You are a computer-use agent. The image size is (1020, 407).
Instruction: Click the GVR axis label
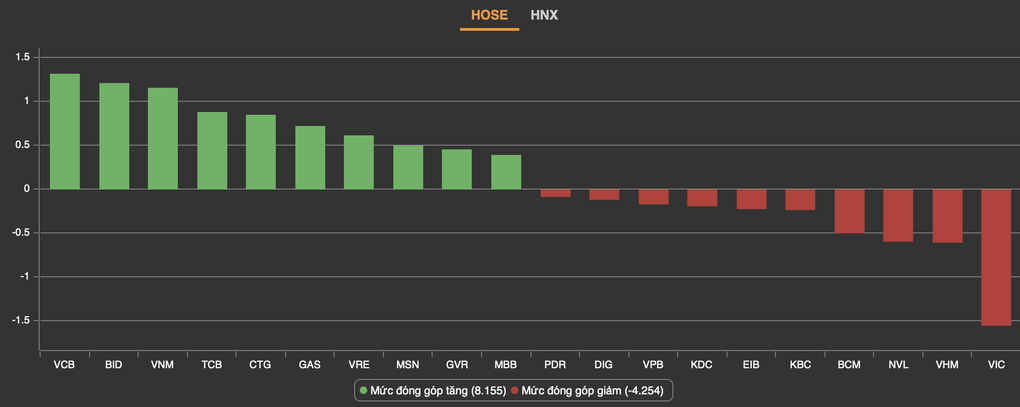pos(457,365)
